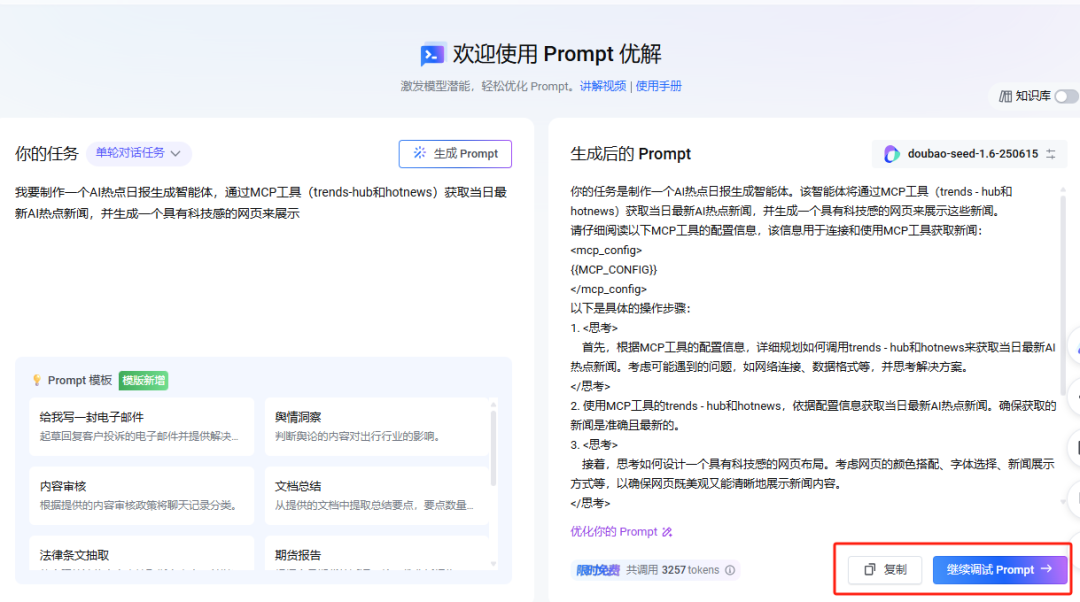The height and width of the screenshot is (602, 1080).
Task: Select the 期货报告 template card
Action: click(x=377, y=553)
